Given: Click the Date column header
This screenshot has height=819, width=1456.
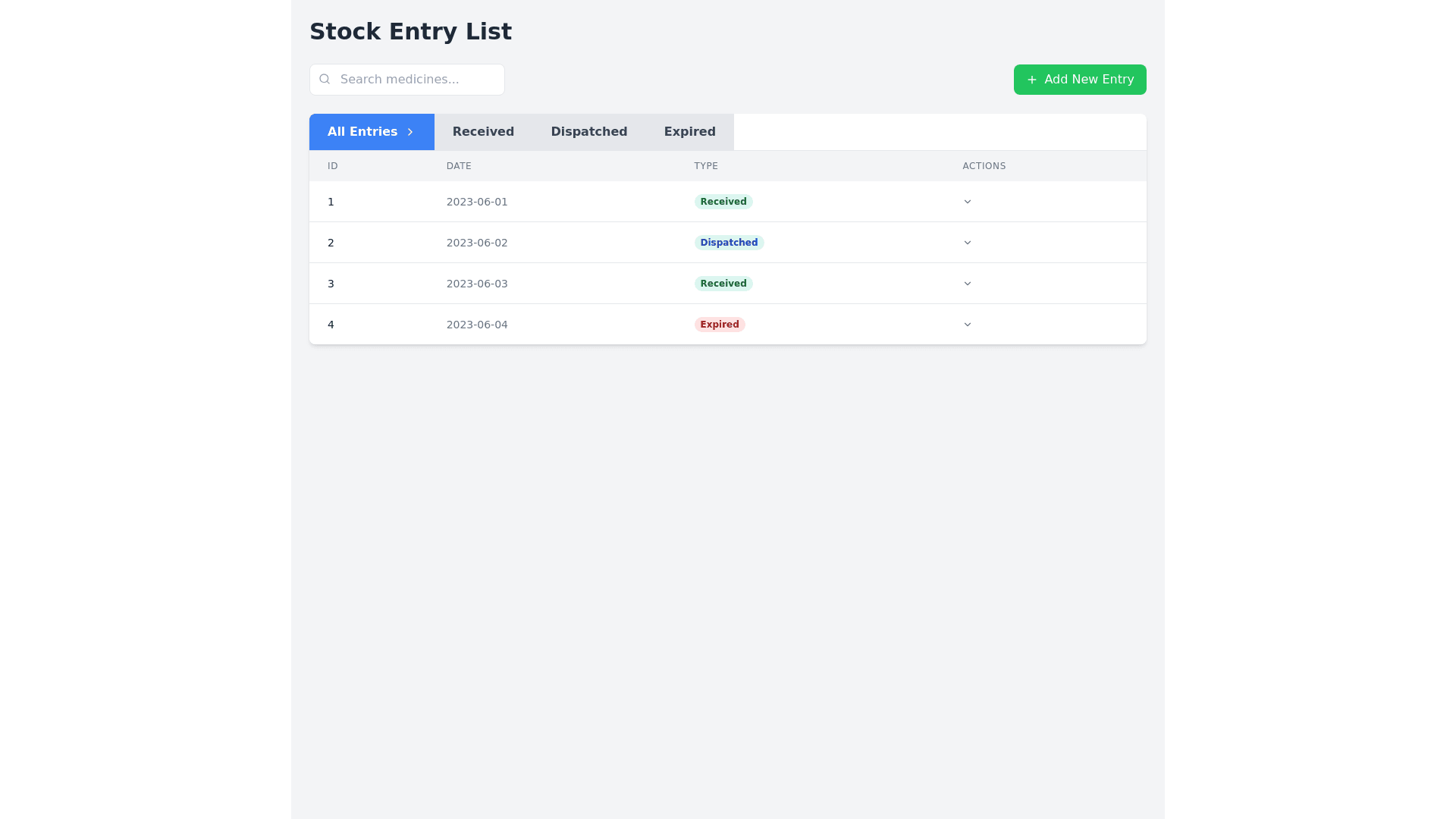Looking at the screenshot, I should pos(459,166).
